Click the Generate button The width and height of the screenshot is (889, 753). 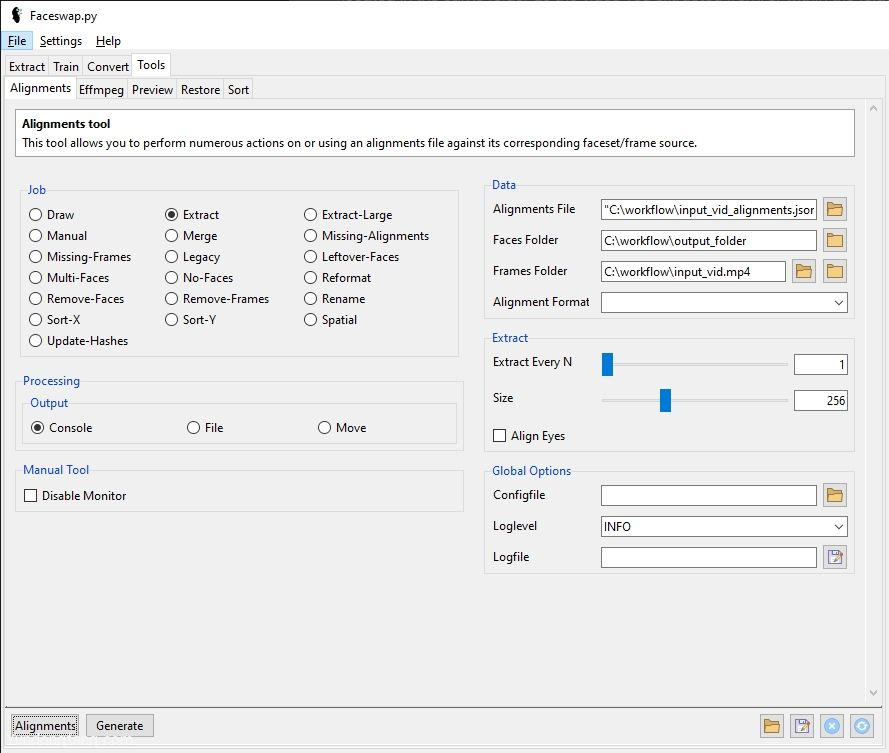click(120, 726)
